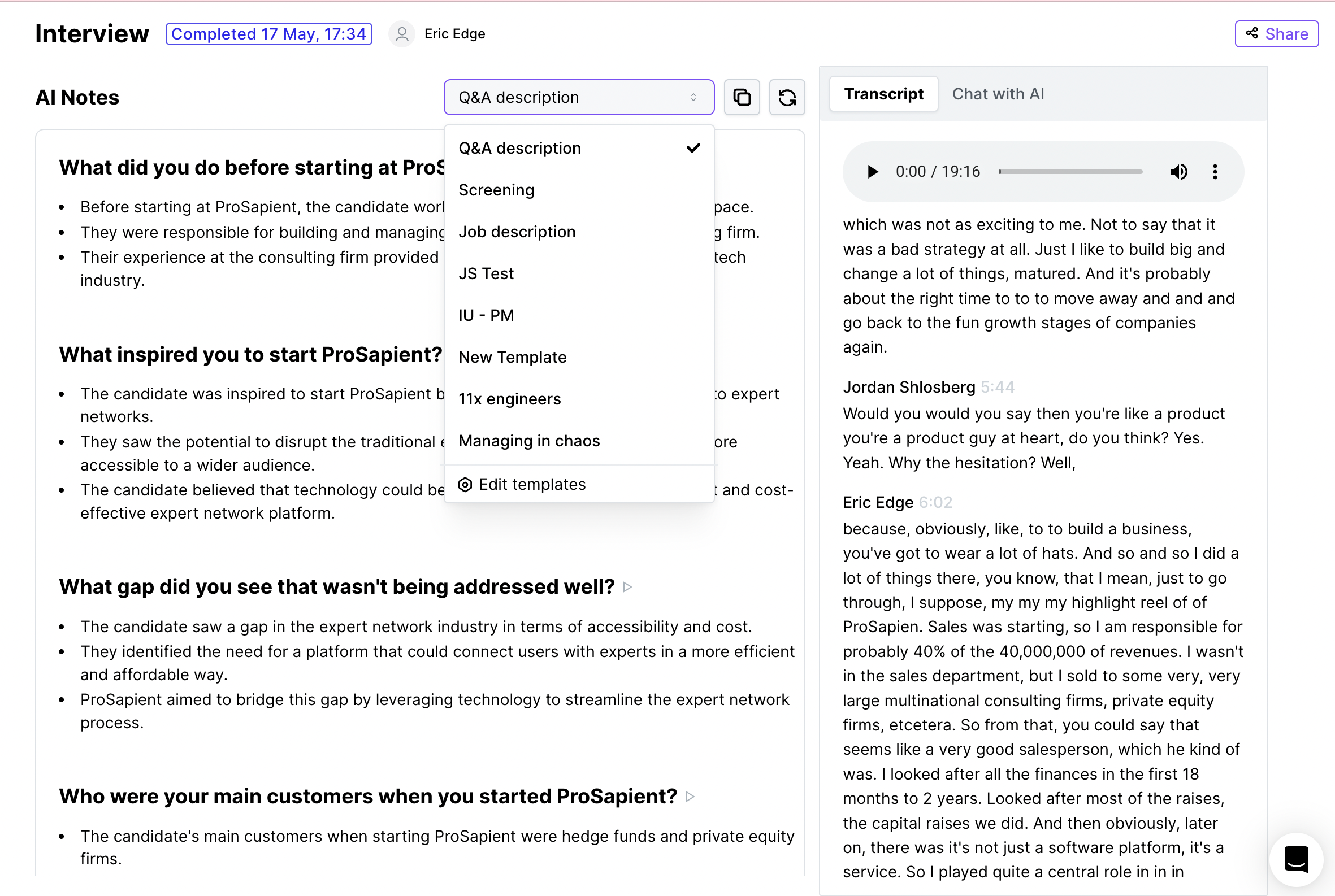This screenshot has height=896, width=1335.
Task: Open the chat support widget icon
Action: [1295, 858]
